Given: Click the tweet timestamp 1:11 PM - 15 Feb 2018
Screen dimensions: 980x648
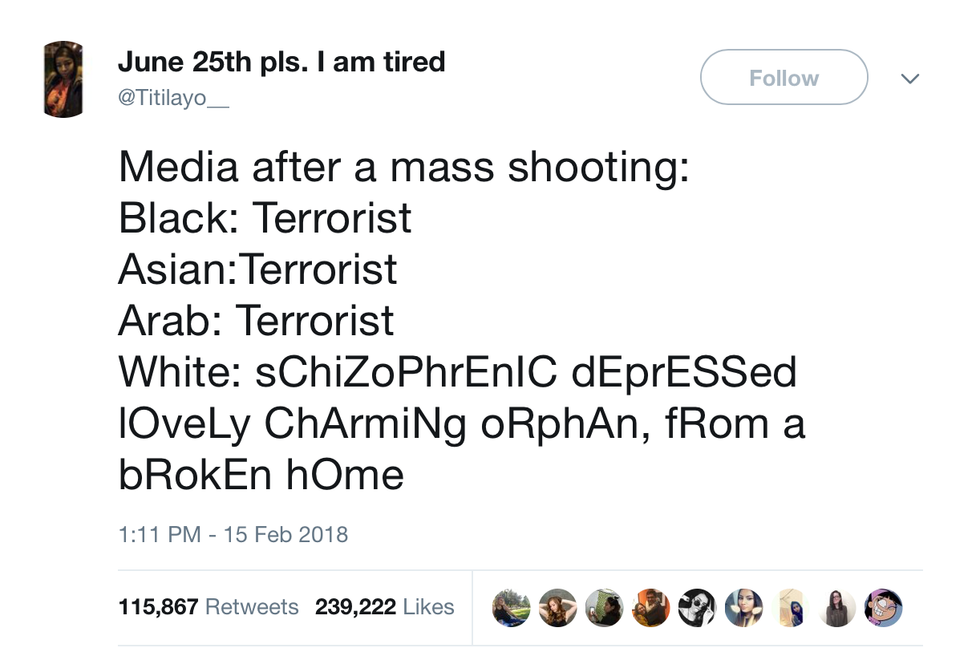Looking at the screenshot, I should click(x=233, y=534).
